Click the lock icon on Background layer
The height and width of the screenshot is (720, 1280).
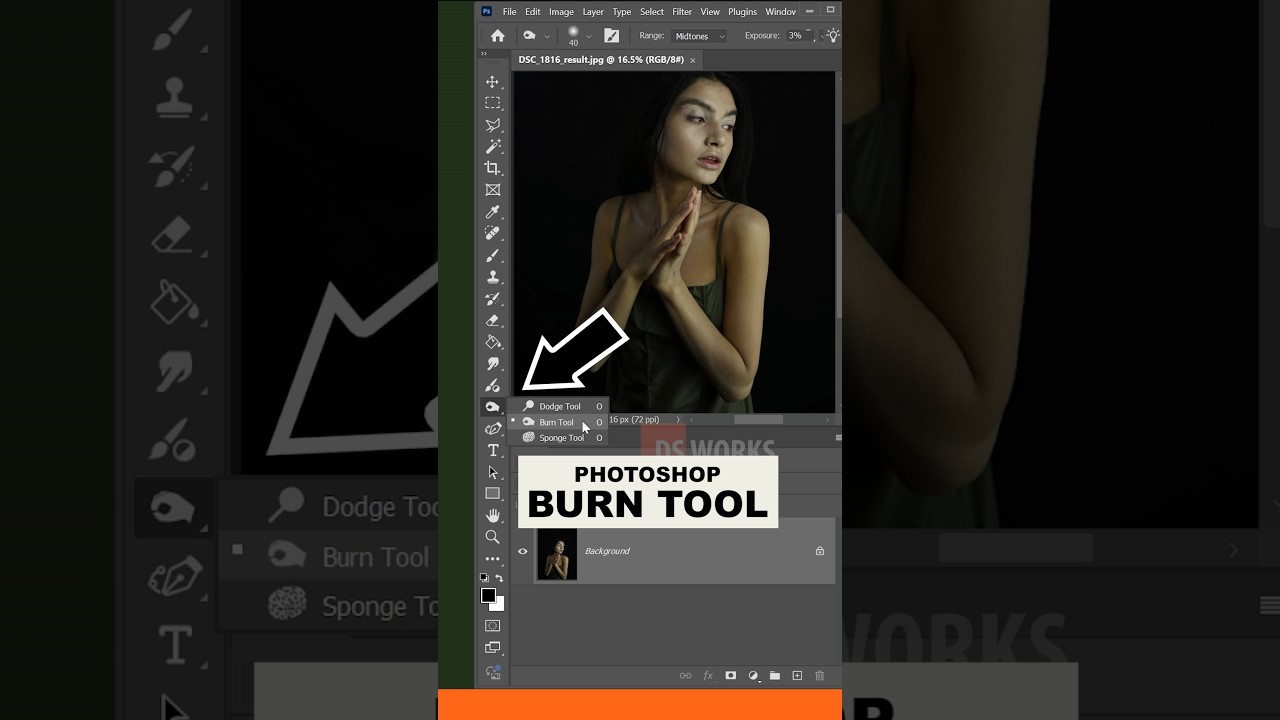pyautogui.click(x=820, y=551)
